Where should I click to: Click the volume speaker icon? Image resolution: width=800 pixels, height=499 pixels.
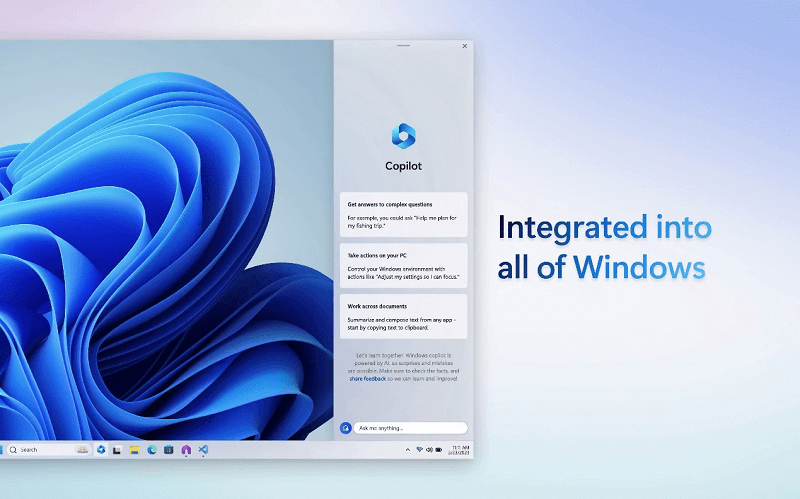[429, 450]
